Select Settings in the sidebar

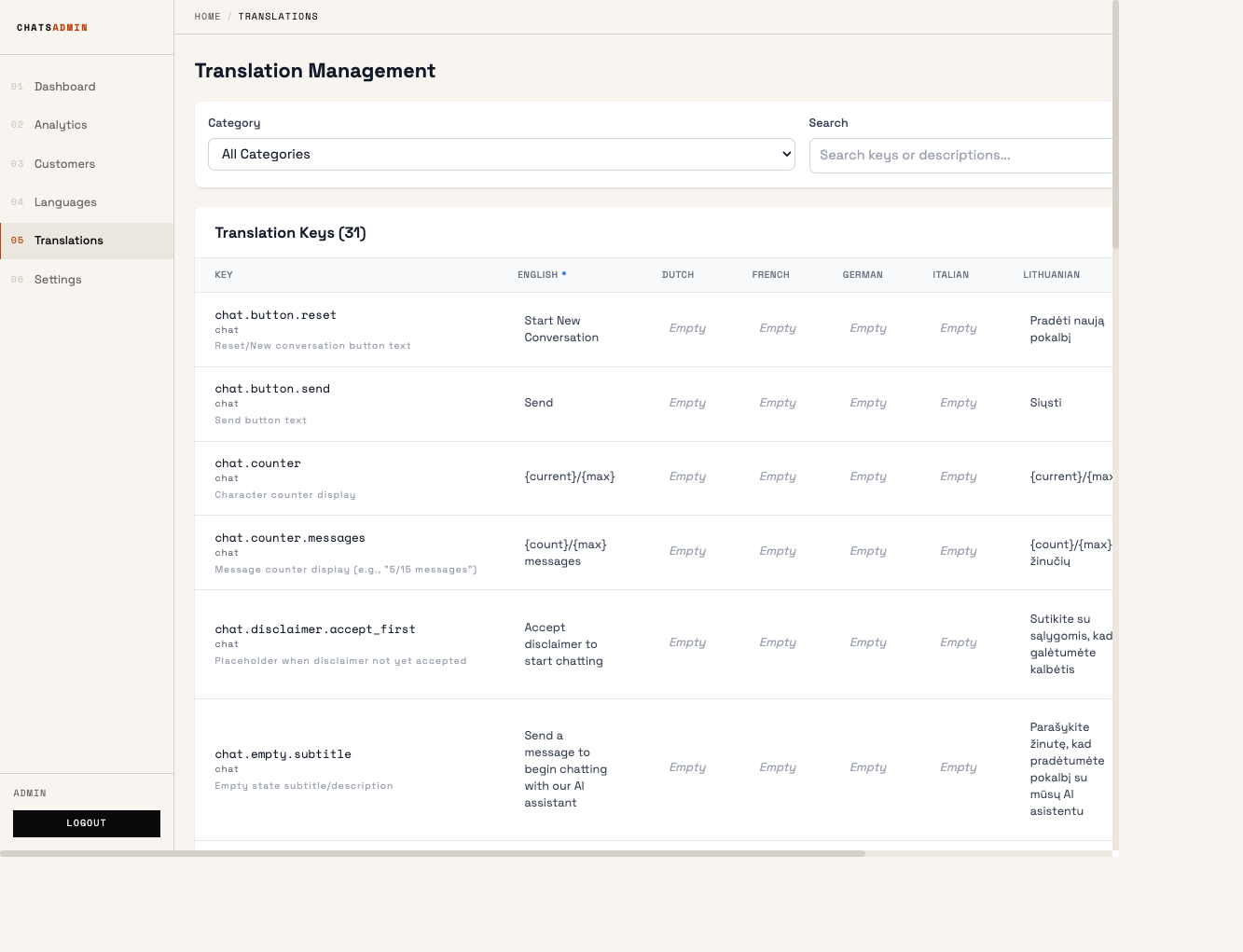[x=58, y=279]
